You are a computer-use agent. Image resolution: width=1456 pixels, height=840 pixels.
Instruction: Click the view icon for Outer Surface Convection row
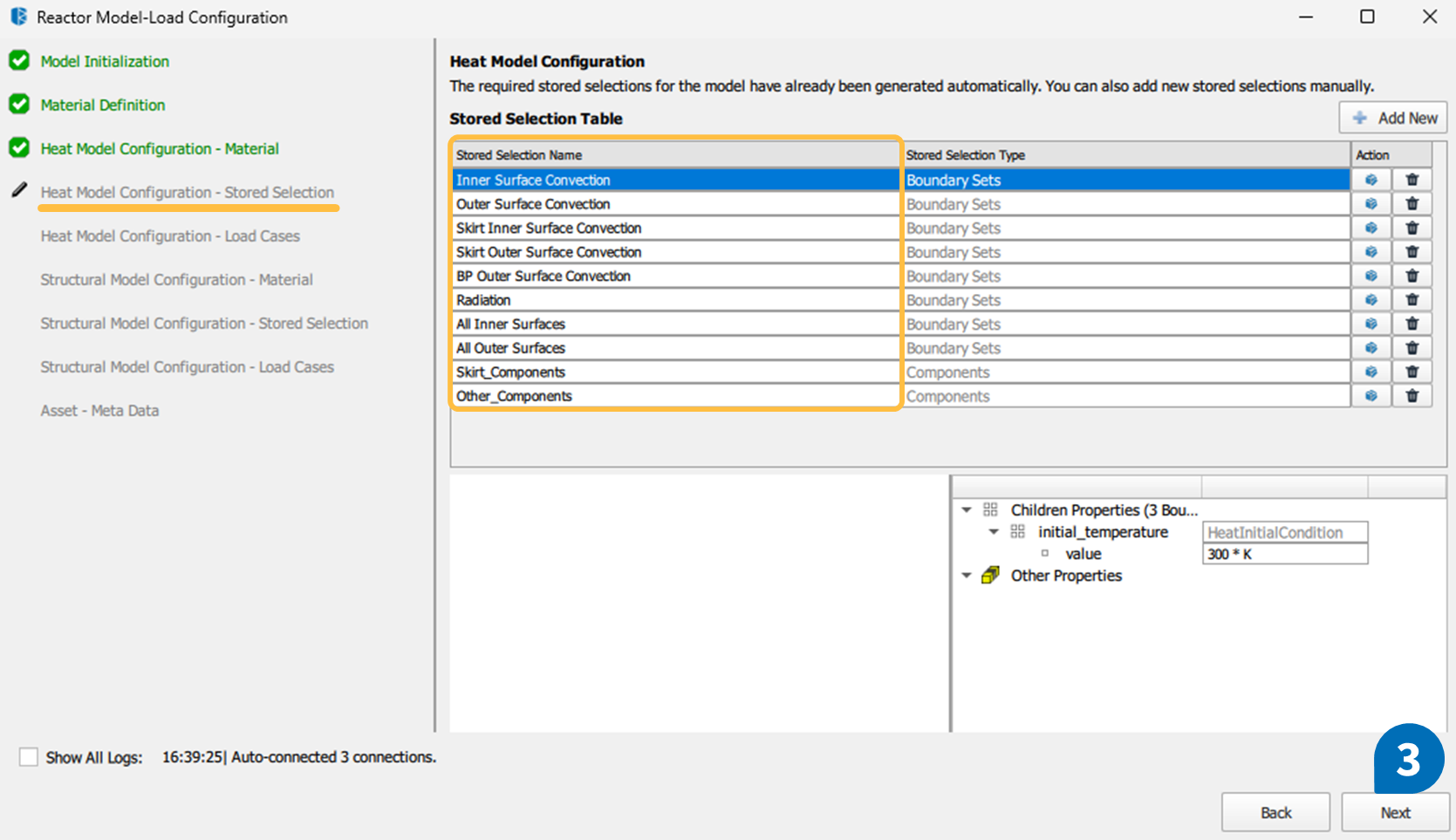coord(1371,204)
